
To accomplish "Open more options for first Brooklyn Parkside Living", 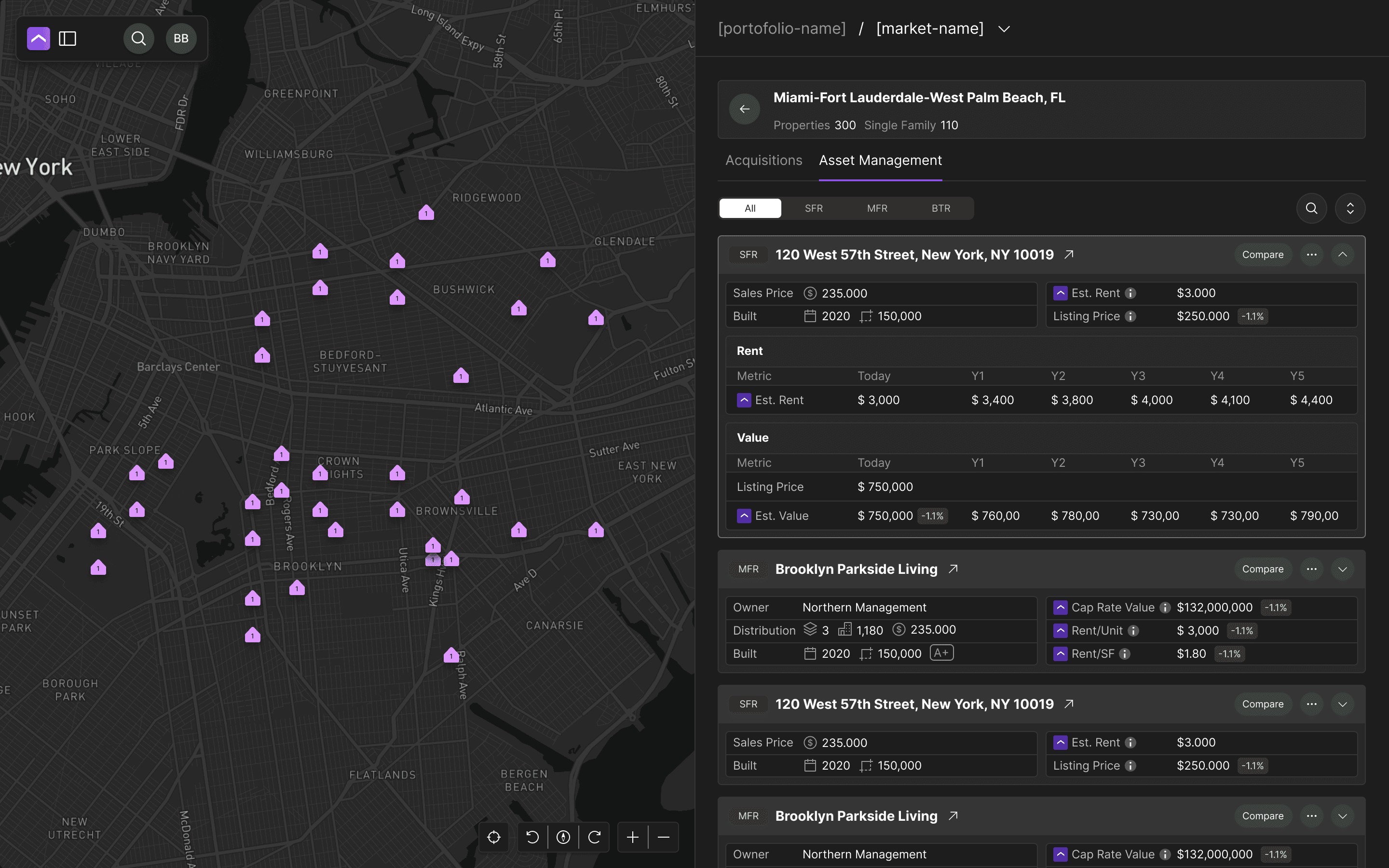I will pyautogui.click(x=1311, y=569).
